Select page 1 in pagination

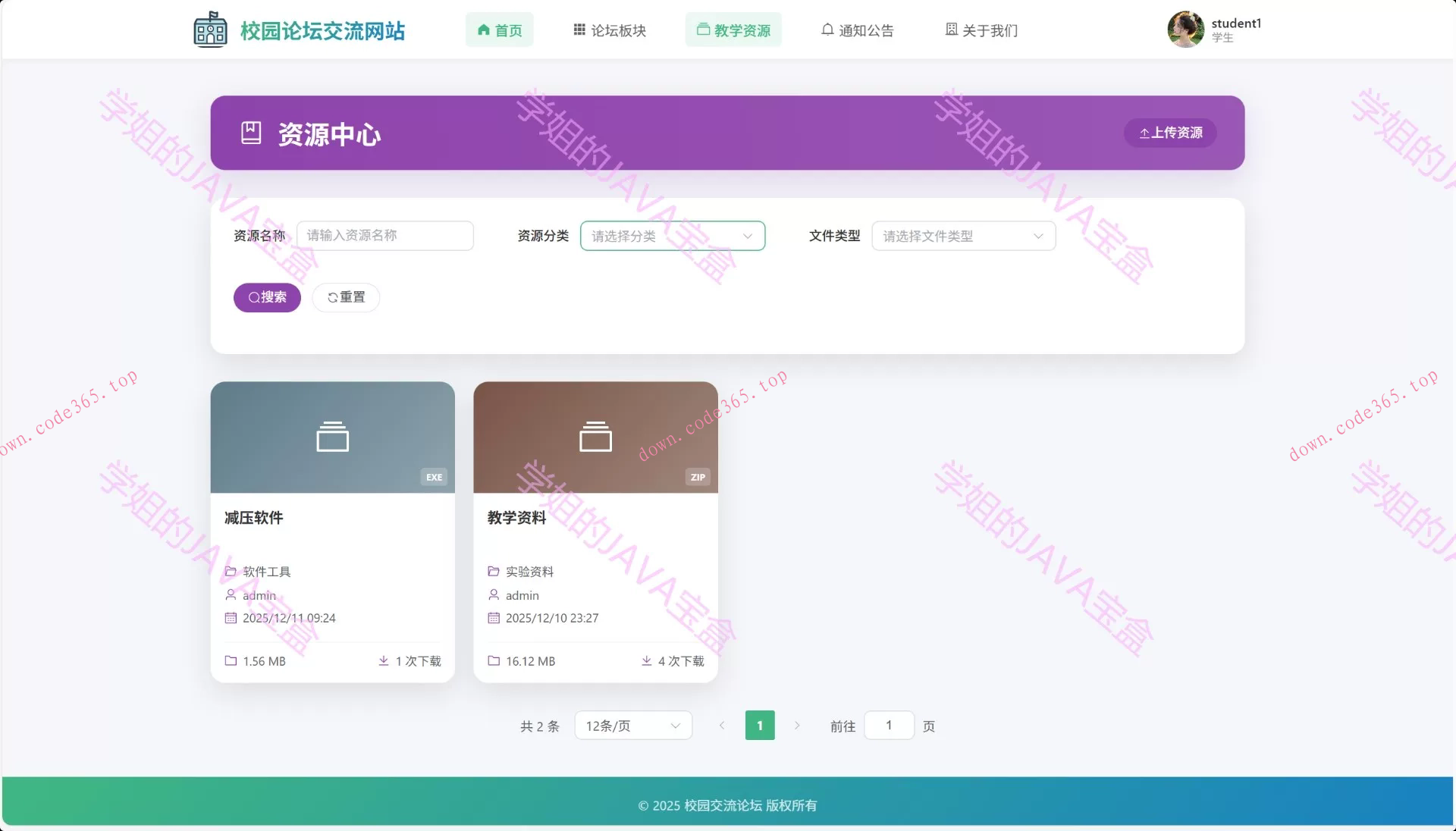[759, 725]
